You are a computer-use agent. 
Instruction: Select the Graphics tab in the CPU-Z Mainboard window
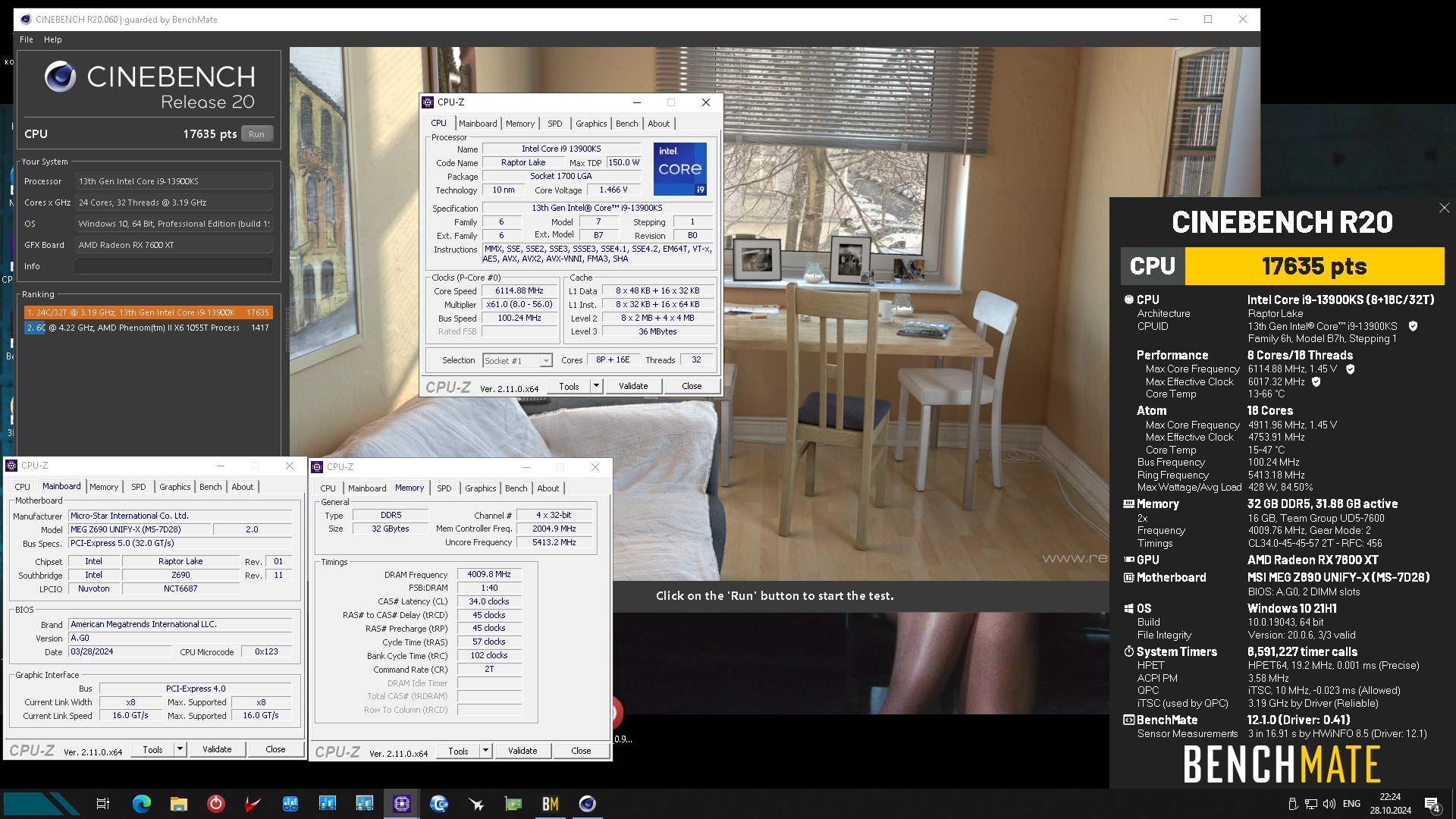coord(175,487)
